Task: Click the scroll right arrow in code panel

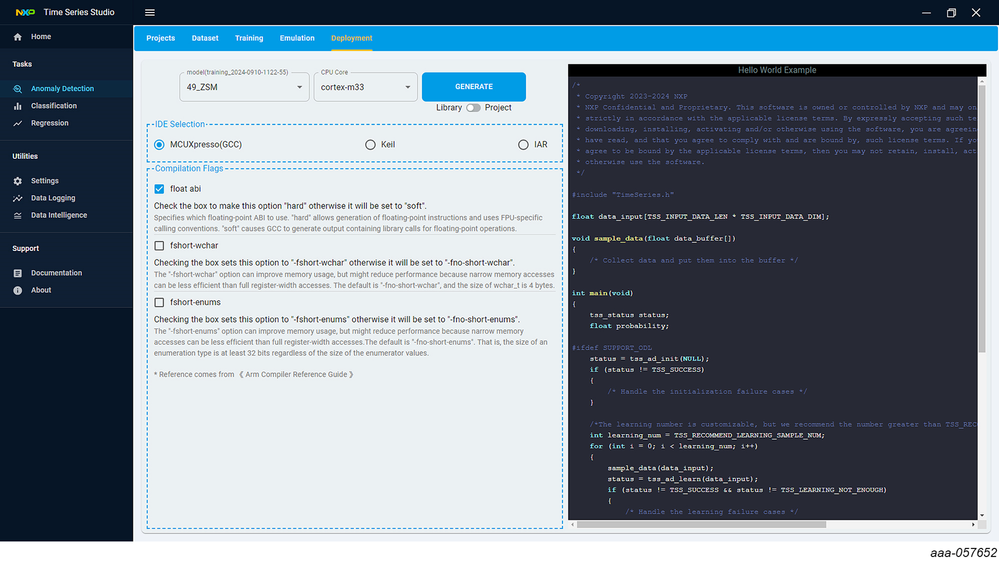Action: (973, 525)
